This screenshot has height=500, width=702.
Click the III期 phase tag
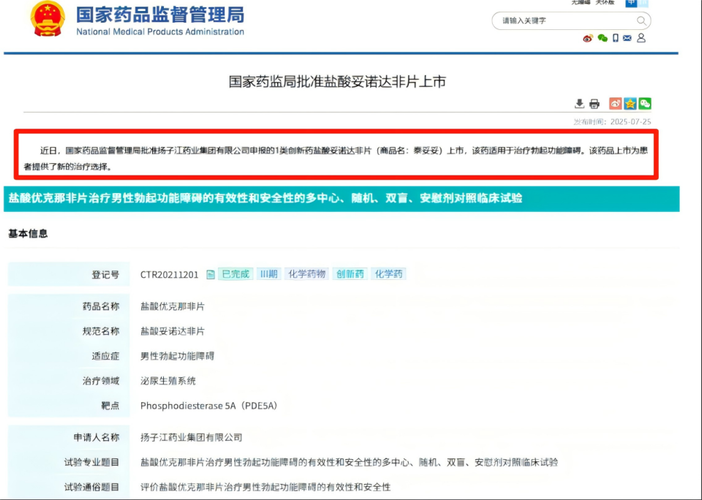pyautogui.click(x=269, y=274)
